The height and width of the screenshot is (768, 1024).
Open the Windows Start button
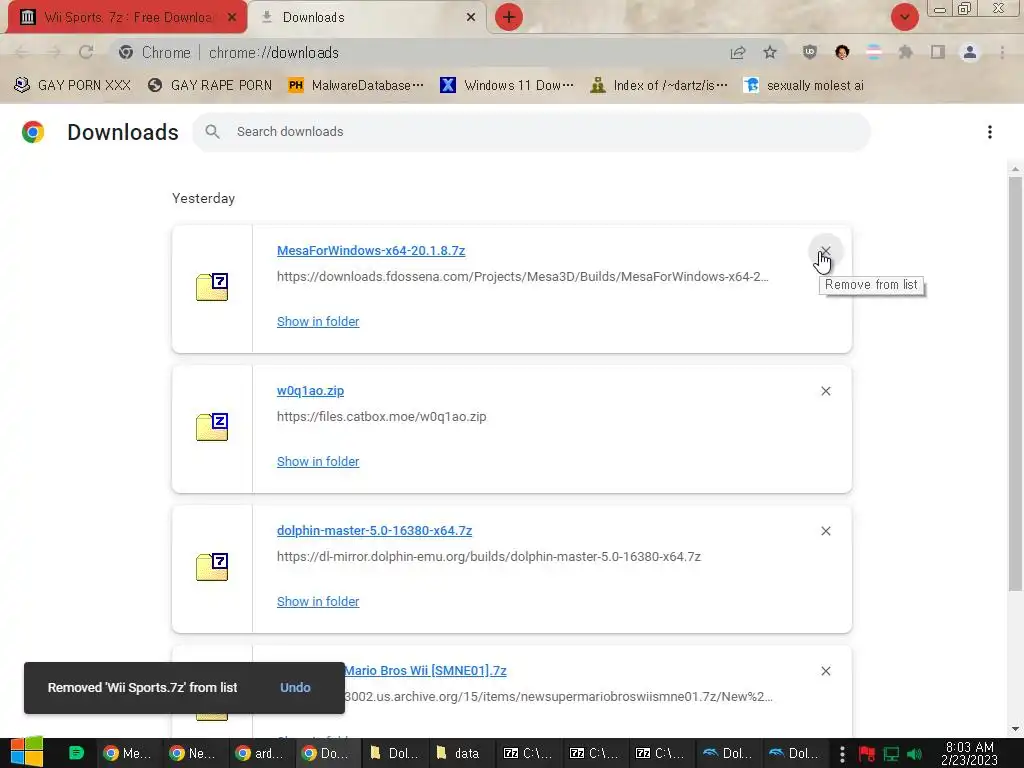click(x=26, y=752)
